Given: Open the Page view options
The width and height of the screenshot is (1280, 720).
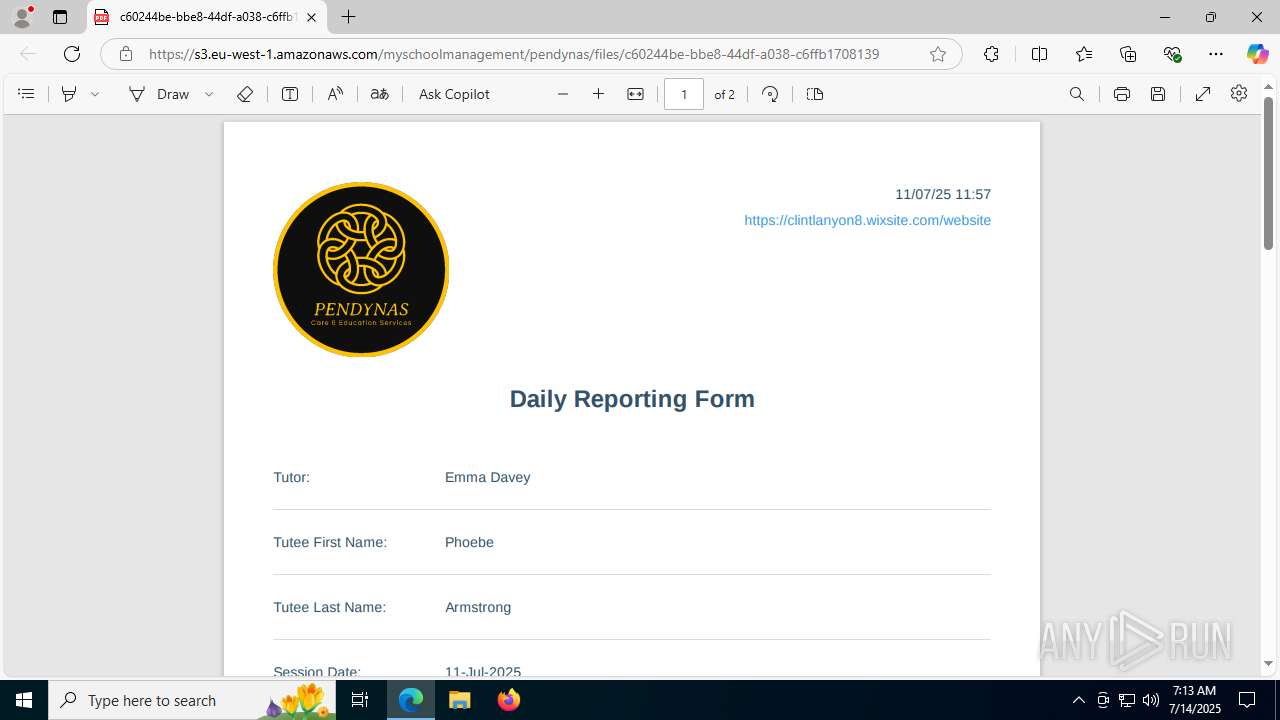Looking at the screenshot, I should click(x=815, y=94).
